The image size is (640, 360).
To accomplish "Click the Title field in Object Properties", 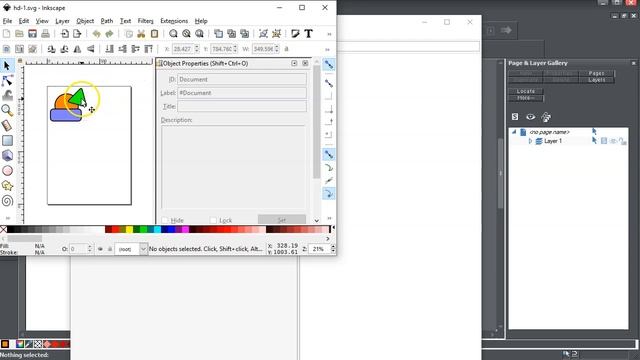I will (x=242, y=106).
